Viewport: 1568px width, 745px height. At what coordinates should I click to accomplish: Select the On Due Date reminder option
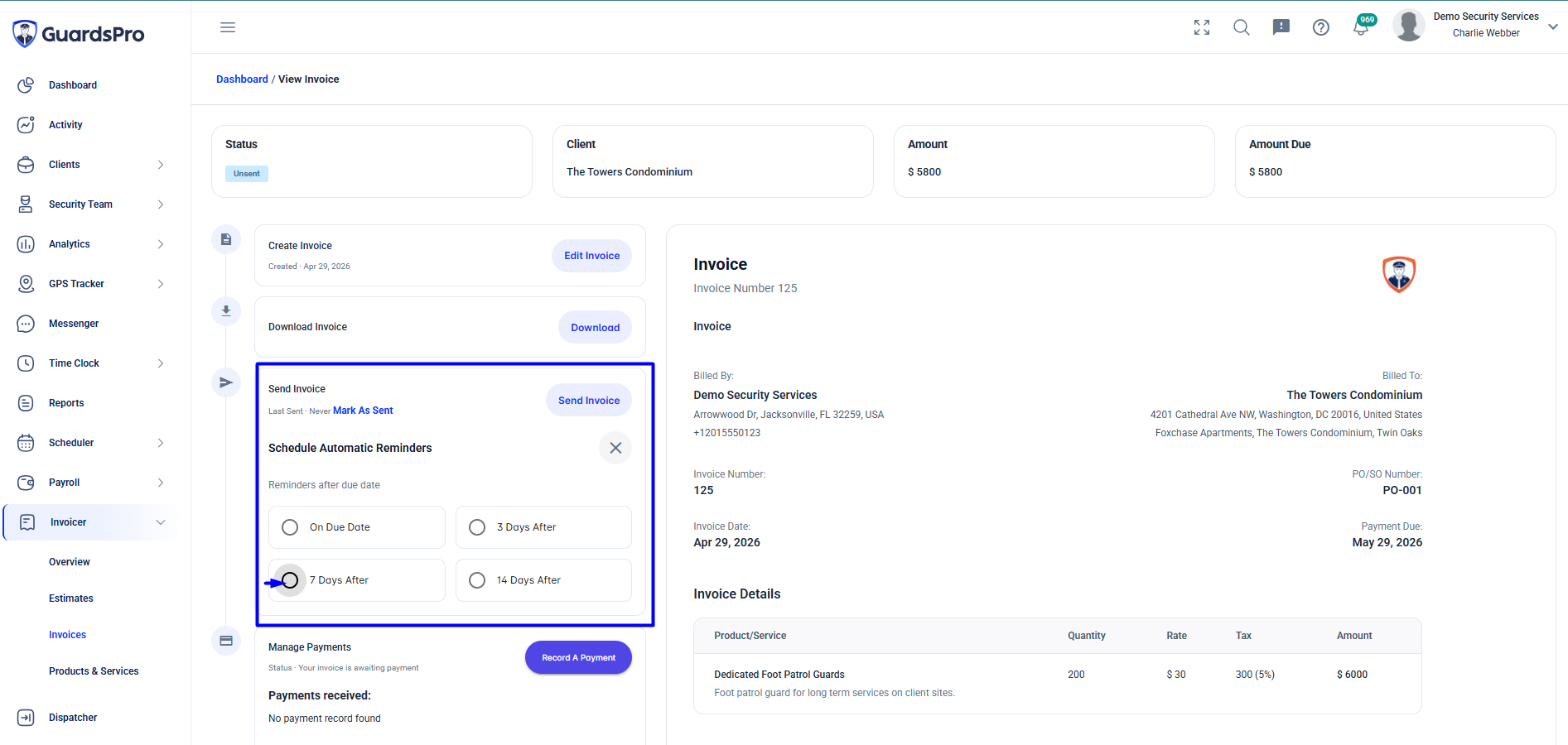357,527
